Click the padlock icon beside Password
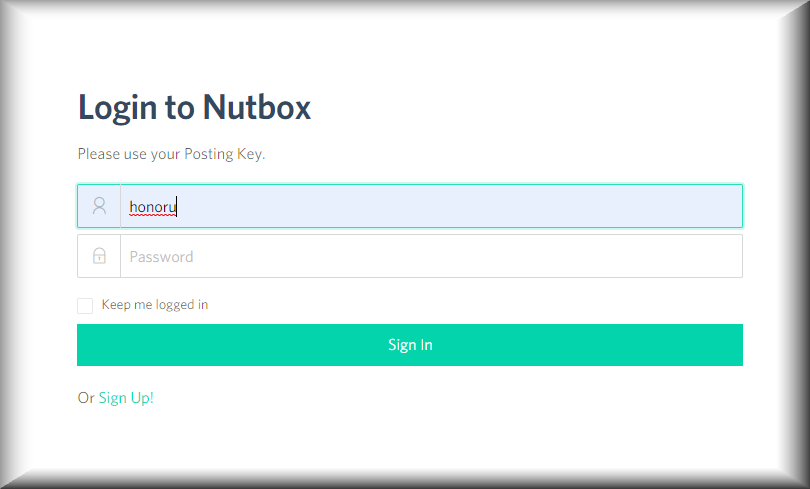The height and width of the screenshot is (489, 810). tap(99, 256)
